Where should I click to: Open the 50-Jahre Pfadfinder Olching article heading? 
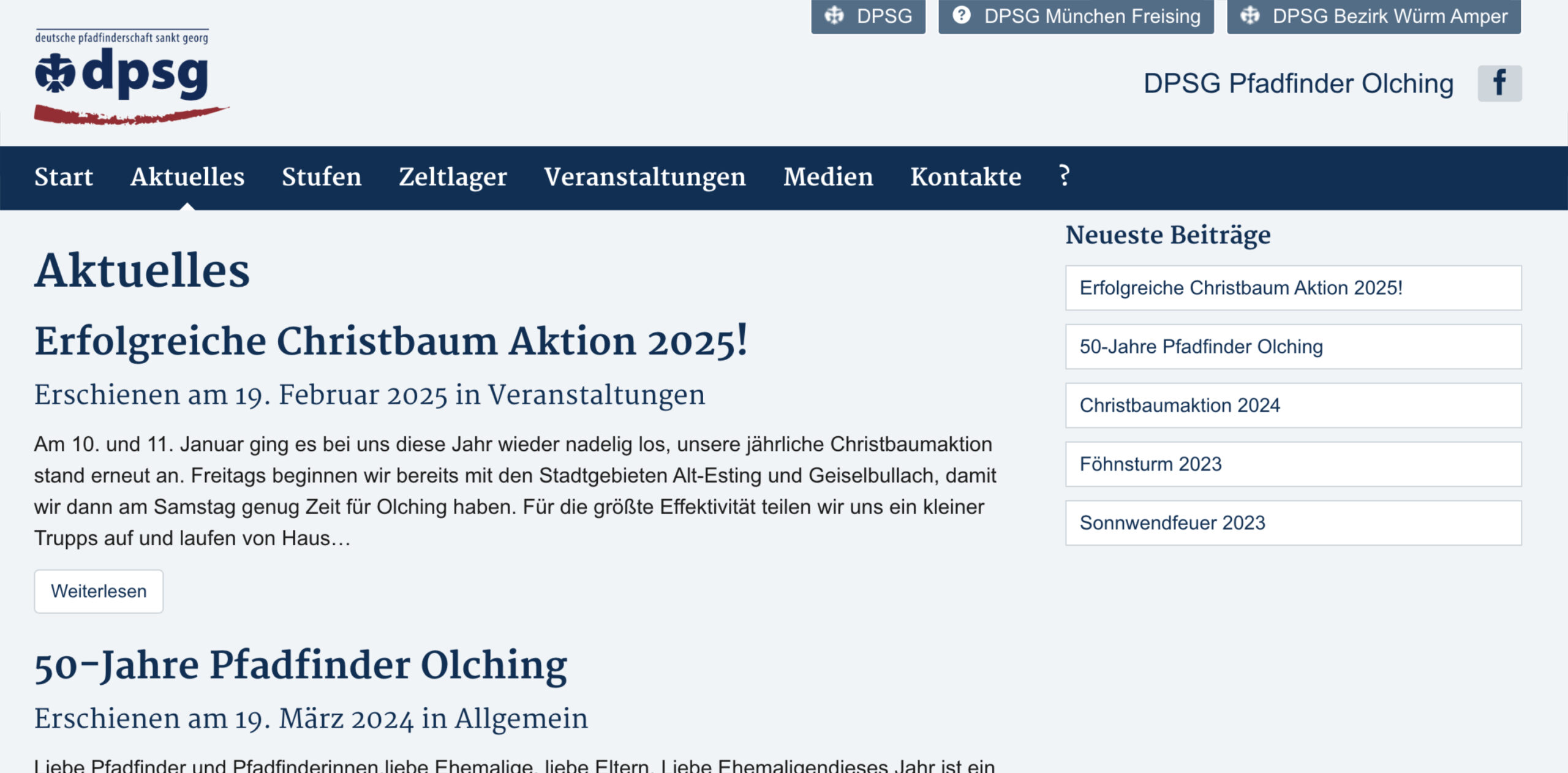pyautogui.click(x=300, y=665)
